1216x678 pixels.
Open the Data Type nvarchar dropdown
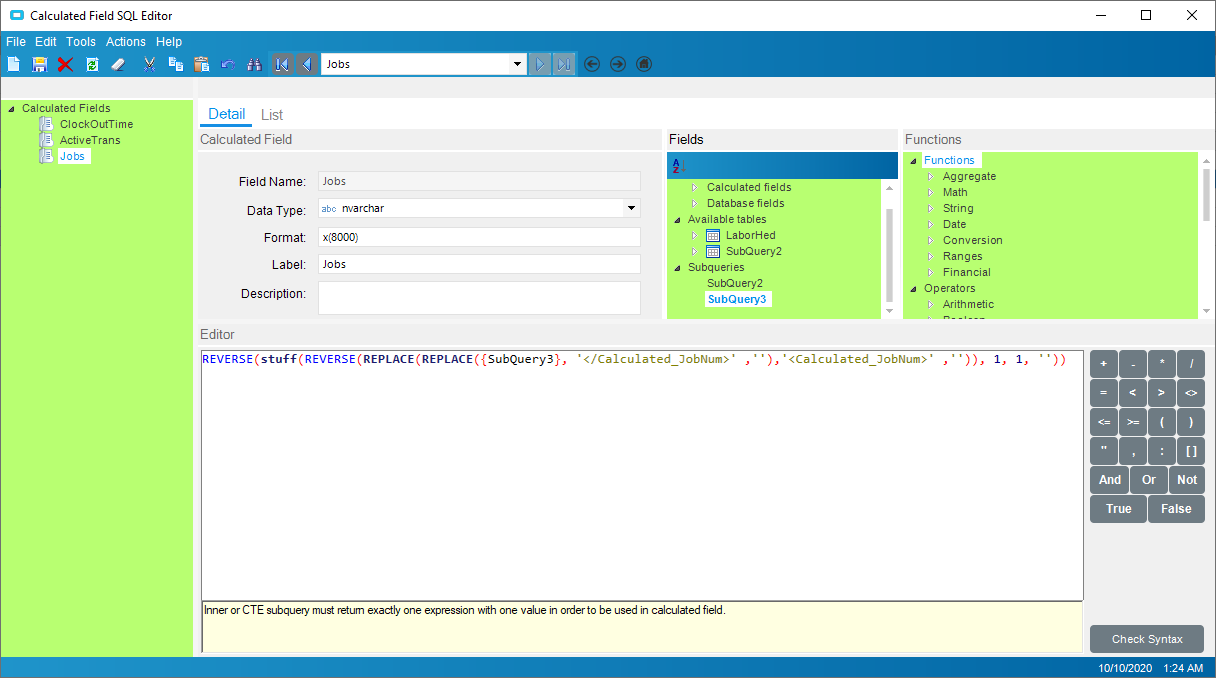pyautogui.click(x=631, y=209)
